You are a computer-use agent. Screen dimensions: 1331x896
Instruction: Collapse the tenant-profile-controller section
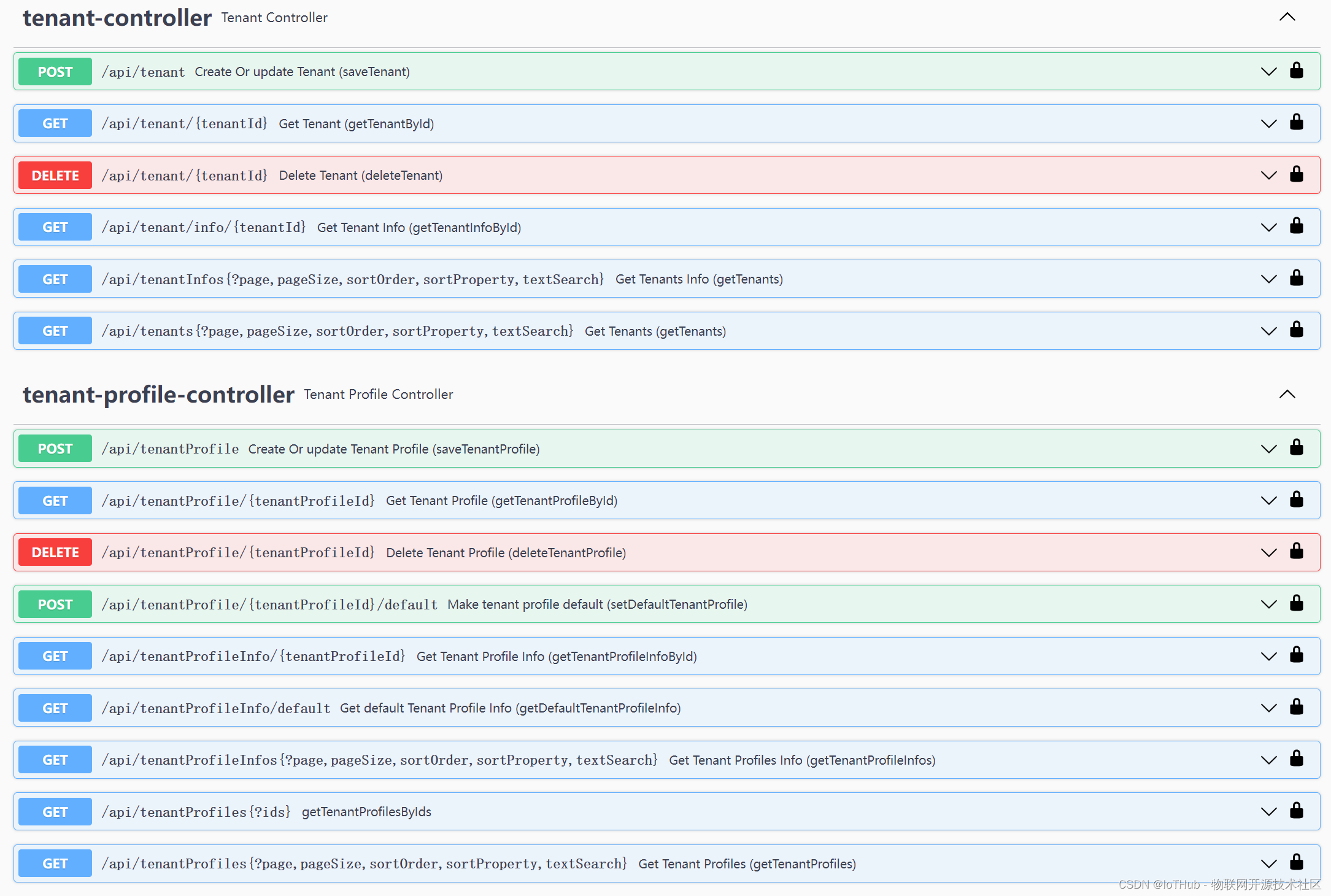coord(1287,394)
